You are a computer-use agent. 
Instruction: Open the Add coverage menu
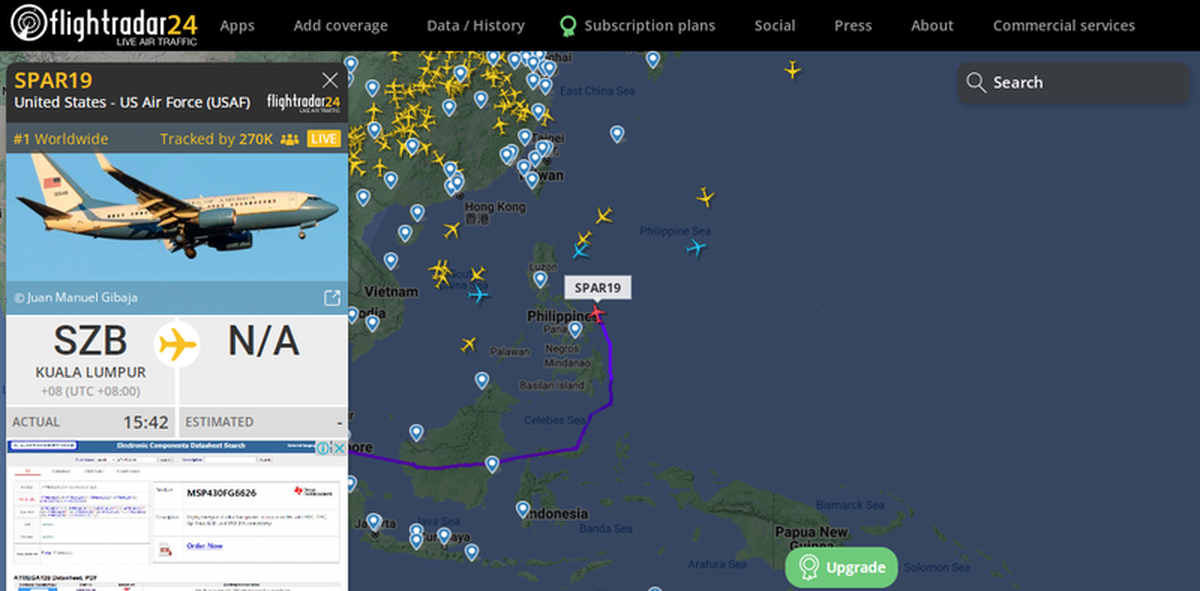(340, 25)
